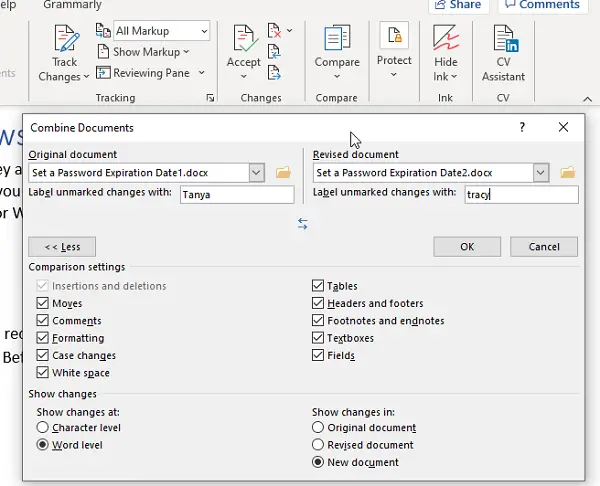600x486 pixels.
Task: Select New document radio button
Action: pos(318,462)
